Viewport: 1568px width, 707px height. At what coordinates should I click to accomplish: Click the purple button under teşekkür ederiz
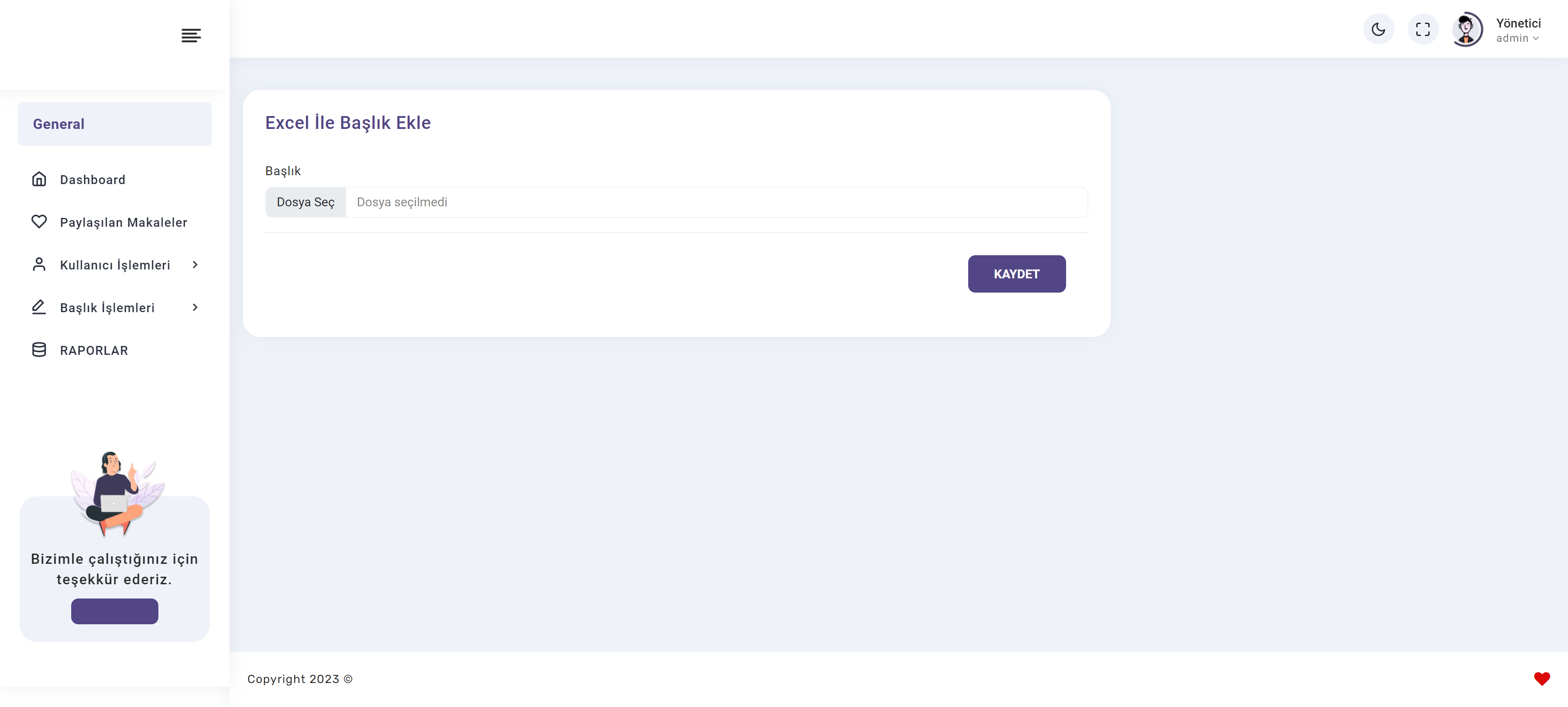[x=114, y=611]
